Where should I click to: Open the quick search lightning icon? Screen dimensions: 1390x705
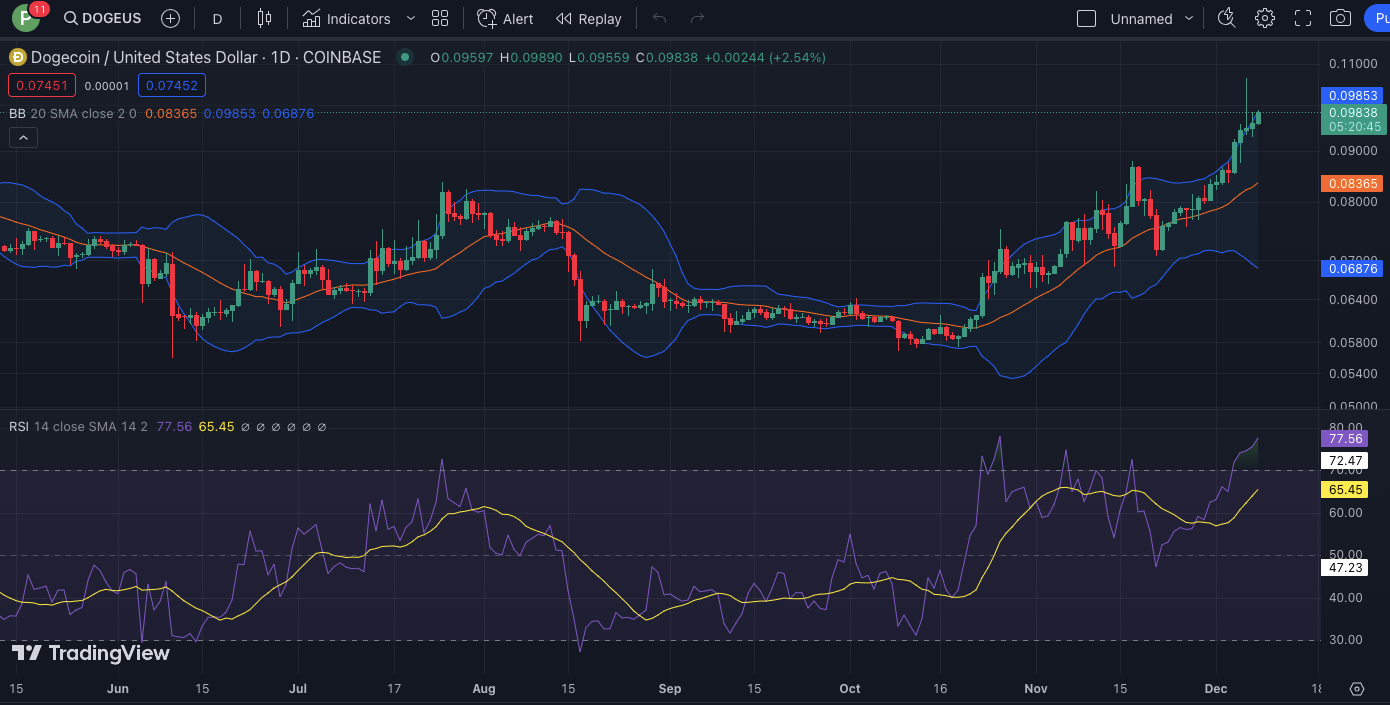pyautogui.click(x=1227, y=18)
